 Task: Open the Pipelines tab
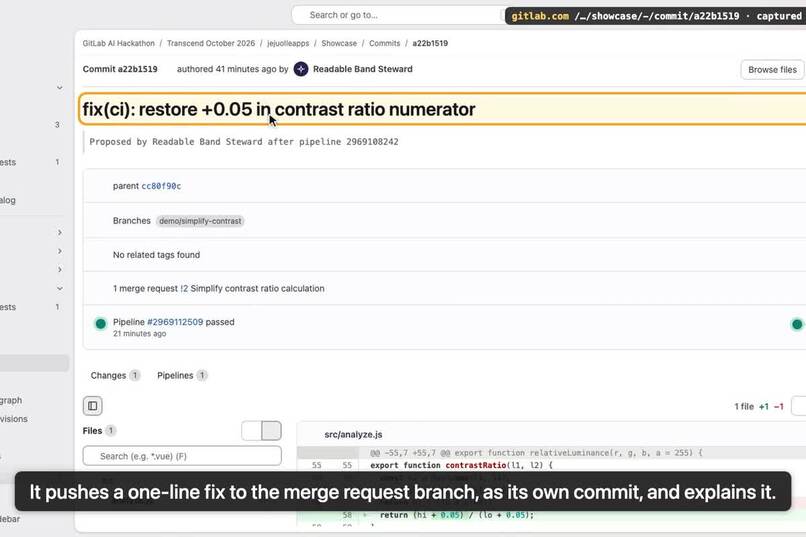coord(182,376)
